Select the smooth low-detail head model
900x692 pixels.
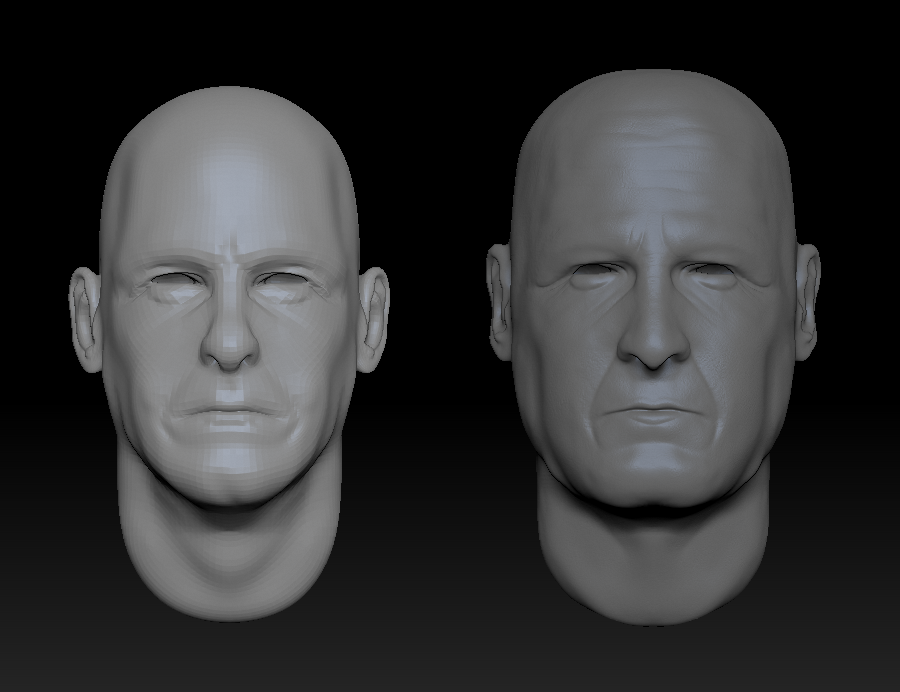228,354
